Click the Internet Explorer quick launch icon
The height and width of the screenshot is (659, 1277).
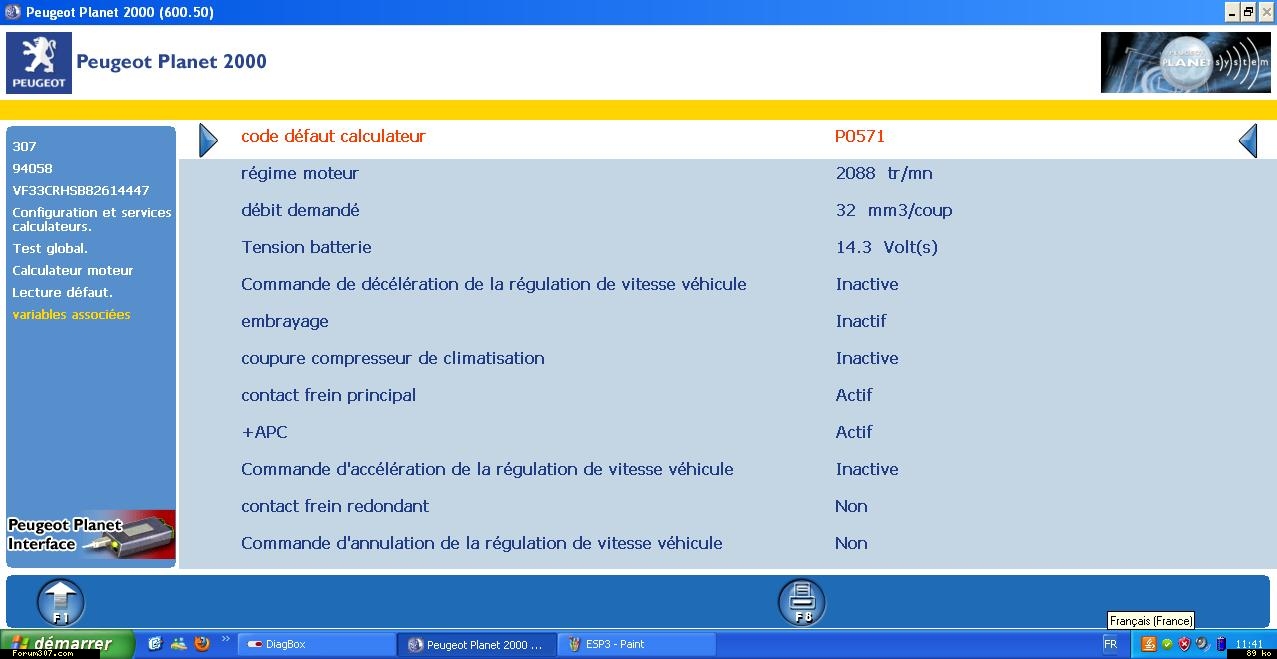point(155,644)
